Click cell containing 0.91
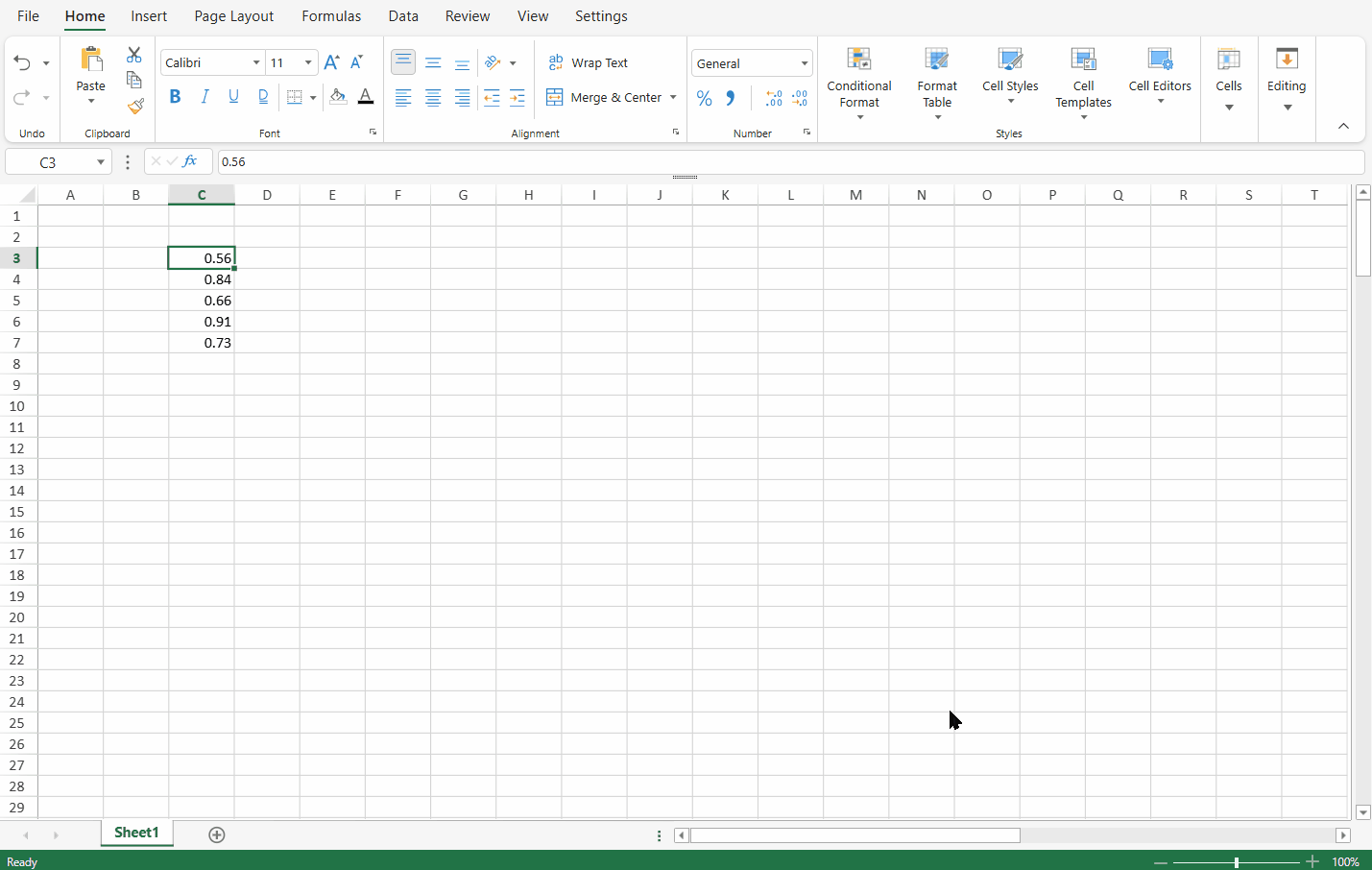 (202, 322)
